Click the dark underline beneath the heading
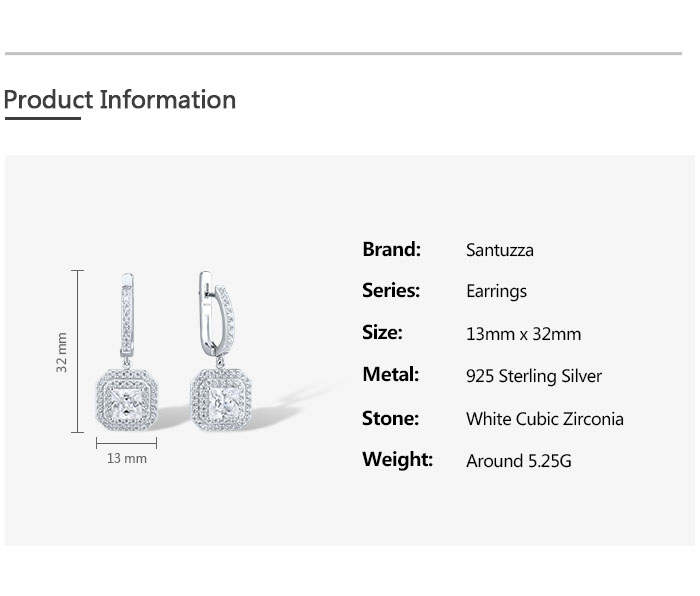This screenshot has height=596, width=700. click(42, 119)
